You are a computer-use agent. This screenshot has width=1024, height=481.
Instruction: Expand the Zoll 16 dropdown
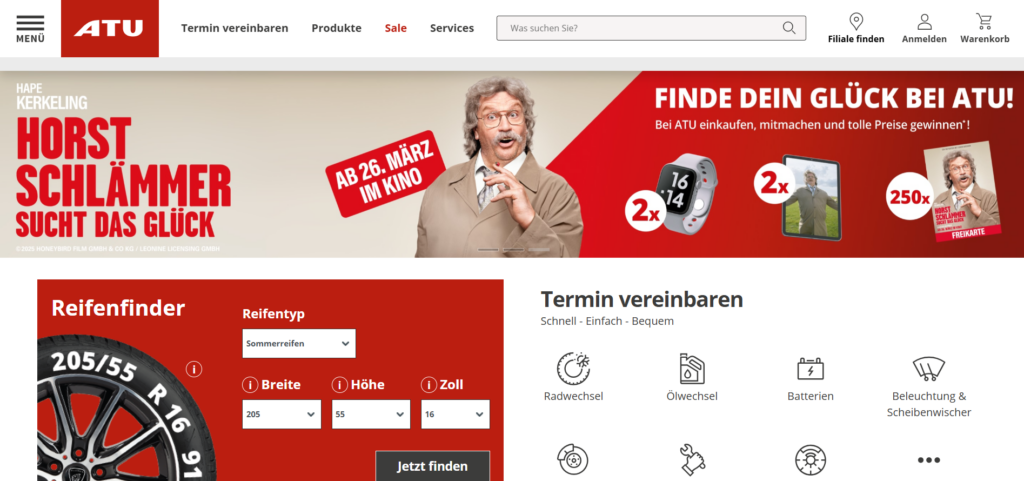click(x=455, y=414)
